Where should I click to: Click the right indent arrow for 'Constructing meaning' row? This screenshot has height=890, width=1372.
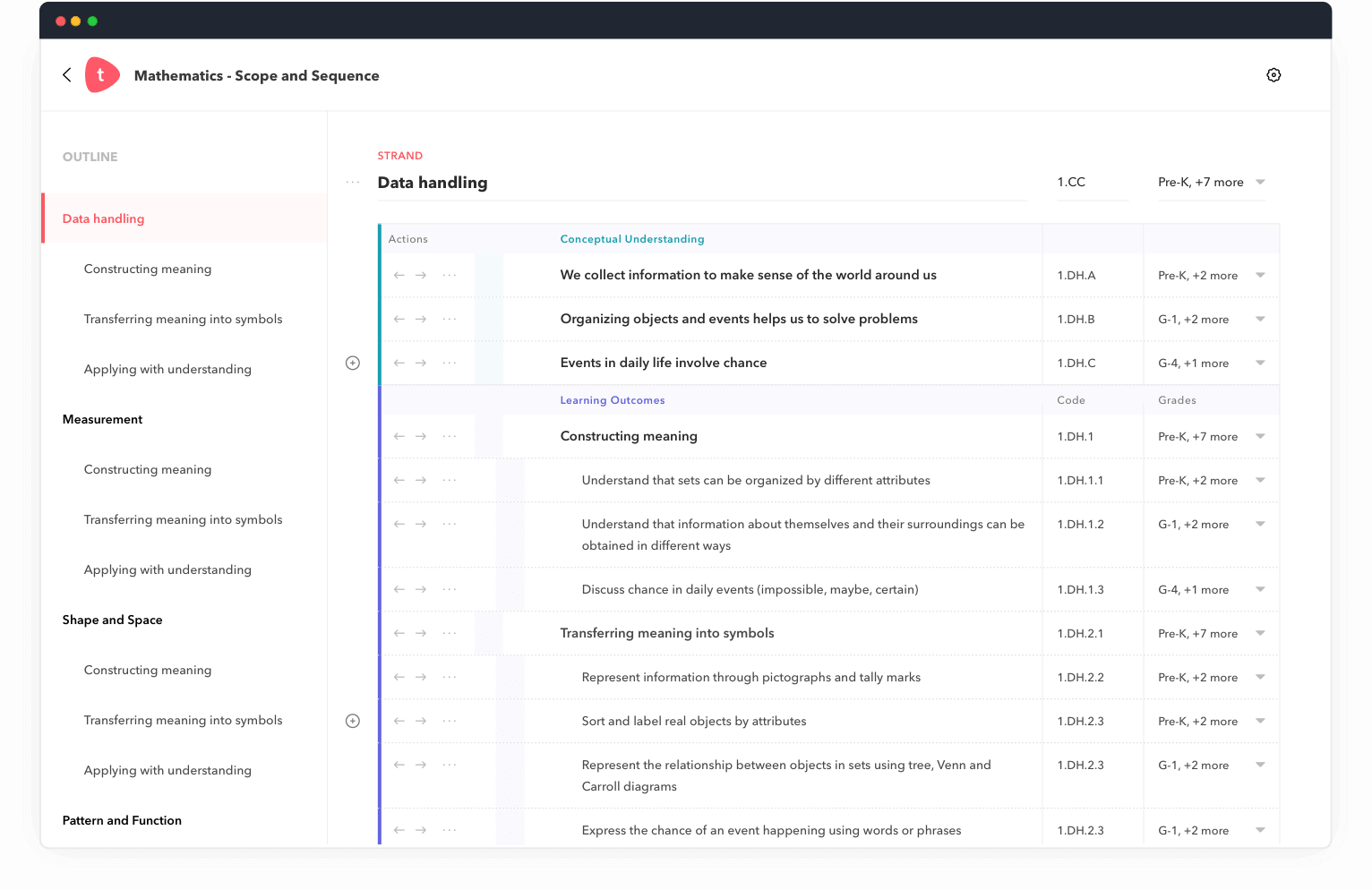421,436
